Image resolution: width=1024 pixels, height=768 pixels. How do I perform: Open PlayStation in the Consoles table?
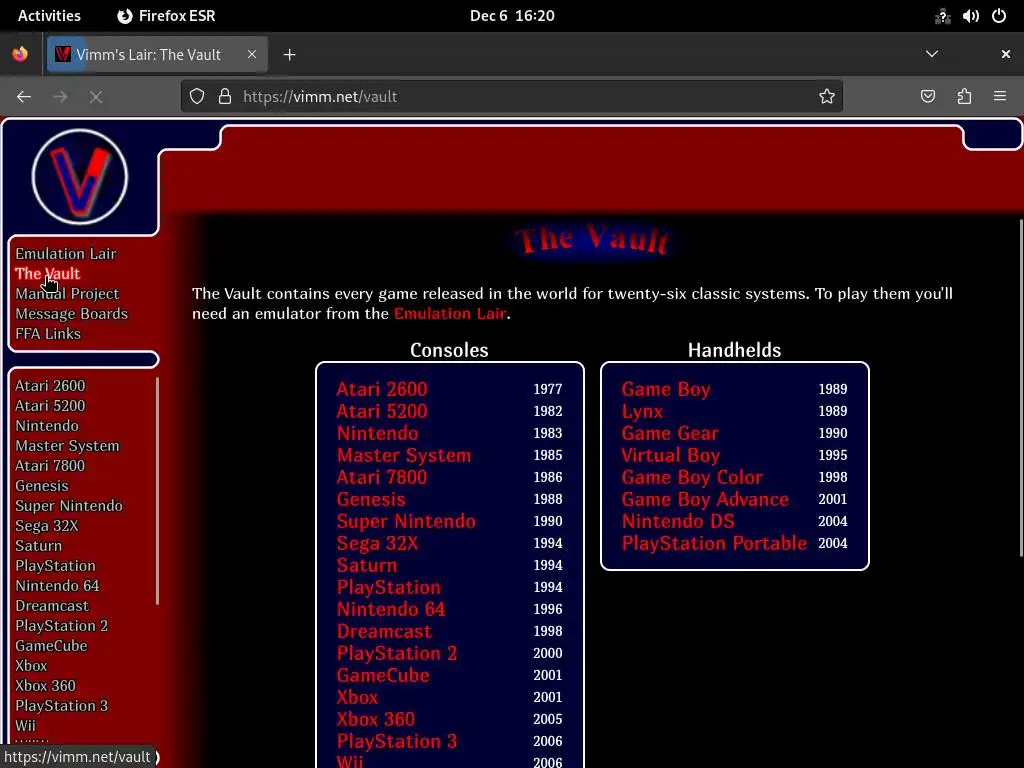click(x=389, y=587)
